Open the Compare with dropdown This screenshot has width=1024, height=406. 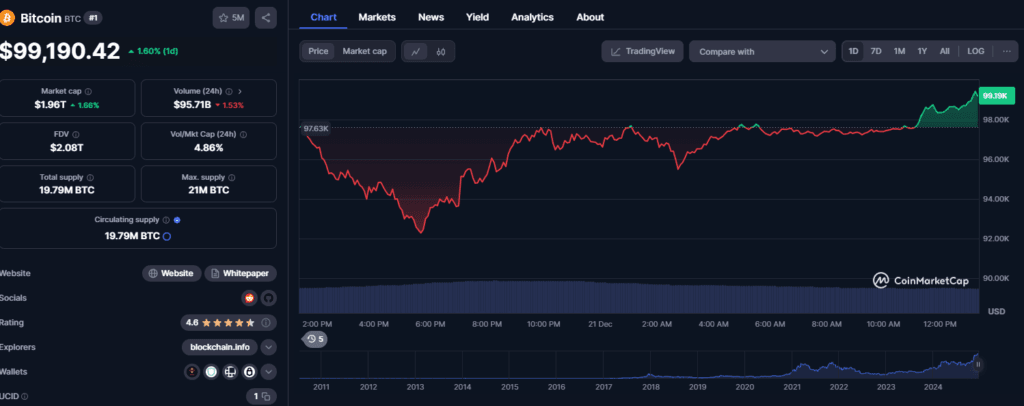click(x=762, y=52)
